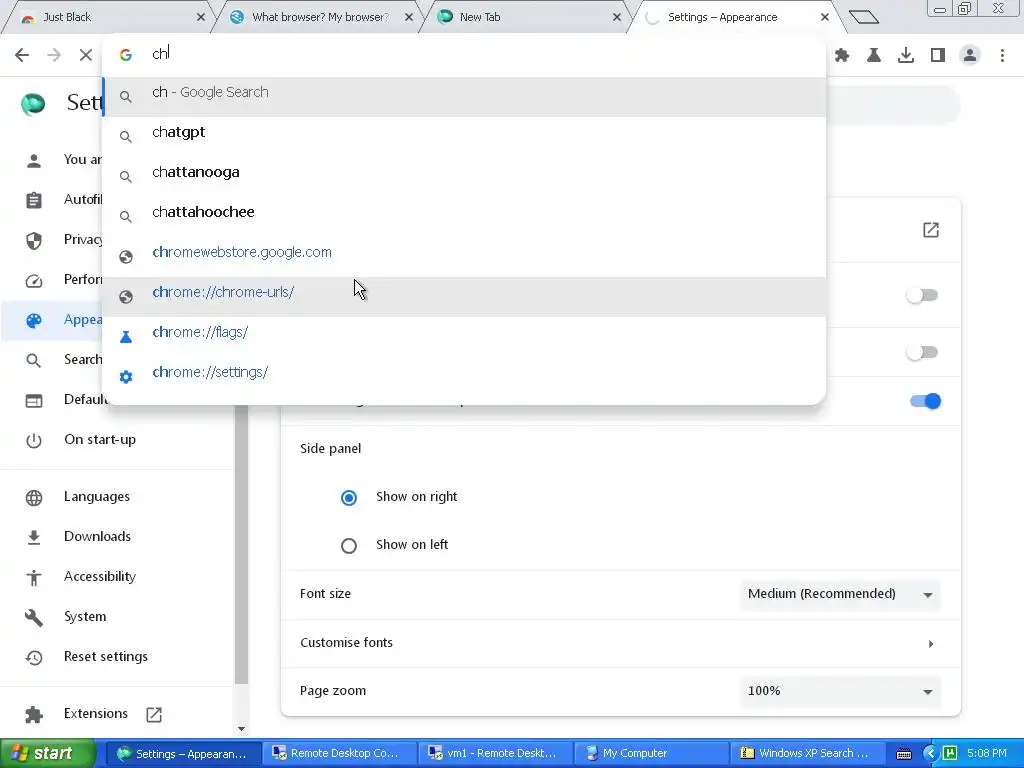Select the 'ch - Google Search' suggestion
This screenshot has width=1024, height=768.
tap(464, 97)
